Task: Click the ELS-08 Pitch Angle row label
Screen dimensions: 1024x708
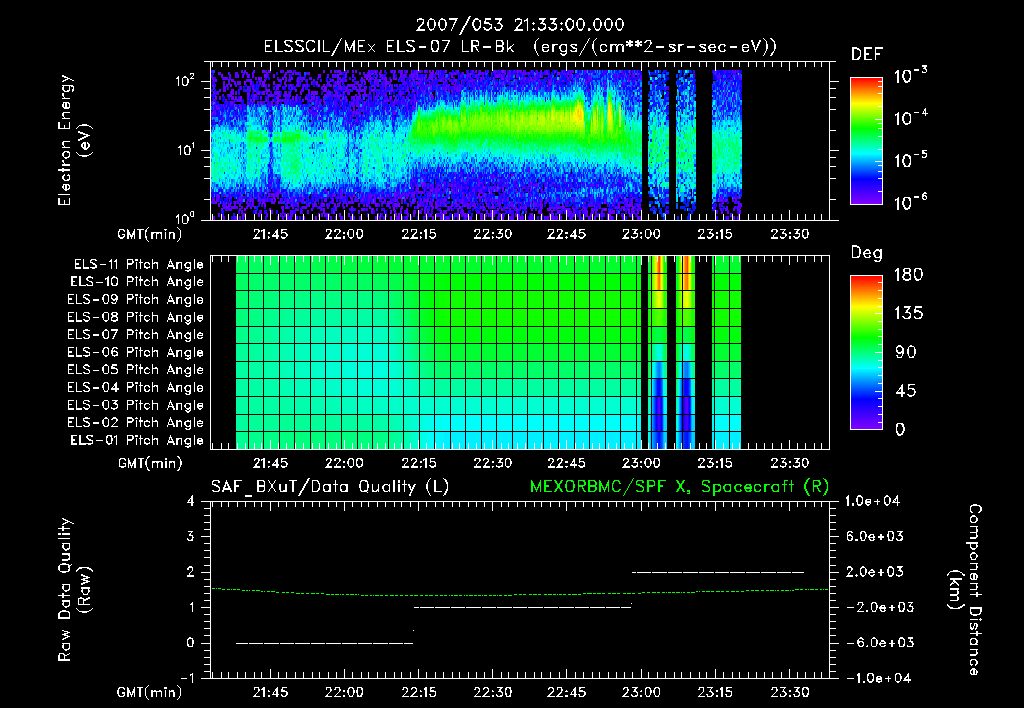Action: (136, 317)
